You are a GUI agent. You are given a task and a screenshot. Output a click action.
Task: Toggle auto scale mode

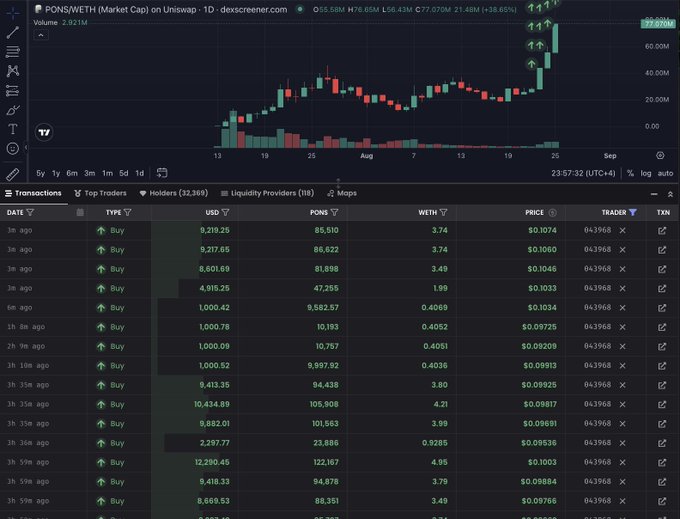[665, 173]
